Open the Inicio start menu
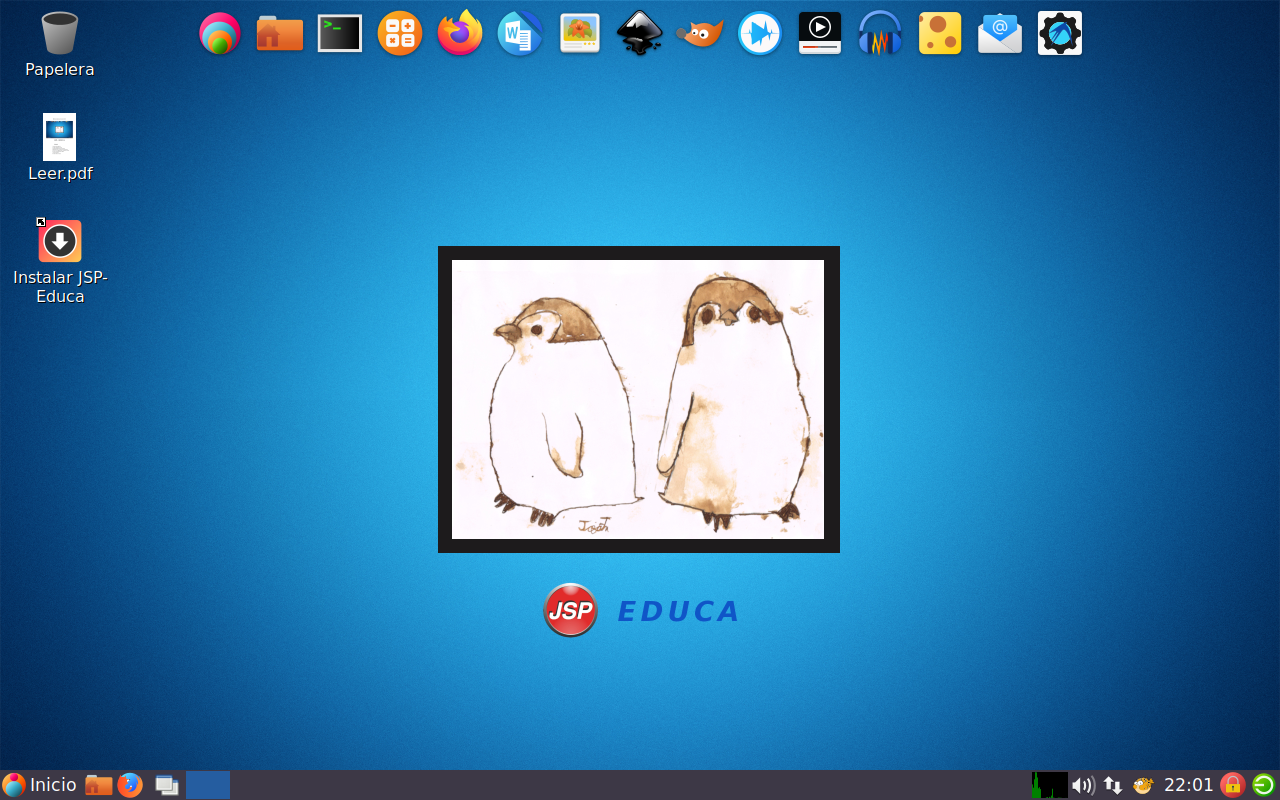The width and height of the screenshot is (1280, 800). pos(40,785)
